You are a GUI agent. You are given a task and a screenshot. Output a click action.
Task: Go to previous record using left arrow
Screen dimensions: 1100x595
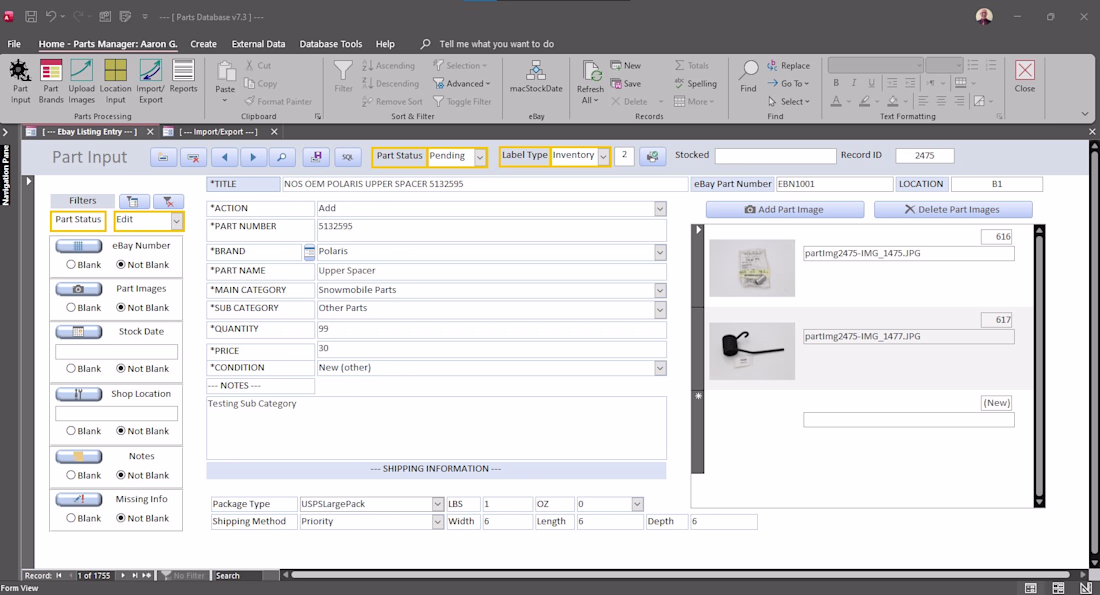(224, 157)
